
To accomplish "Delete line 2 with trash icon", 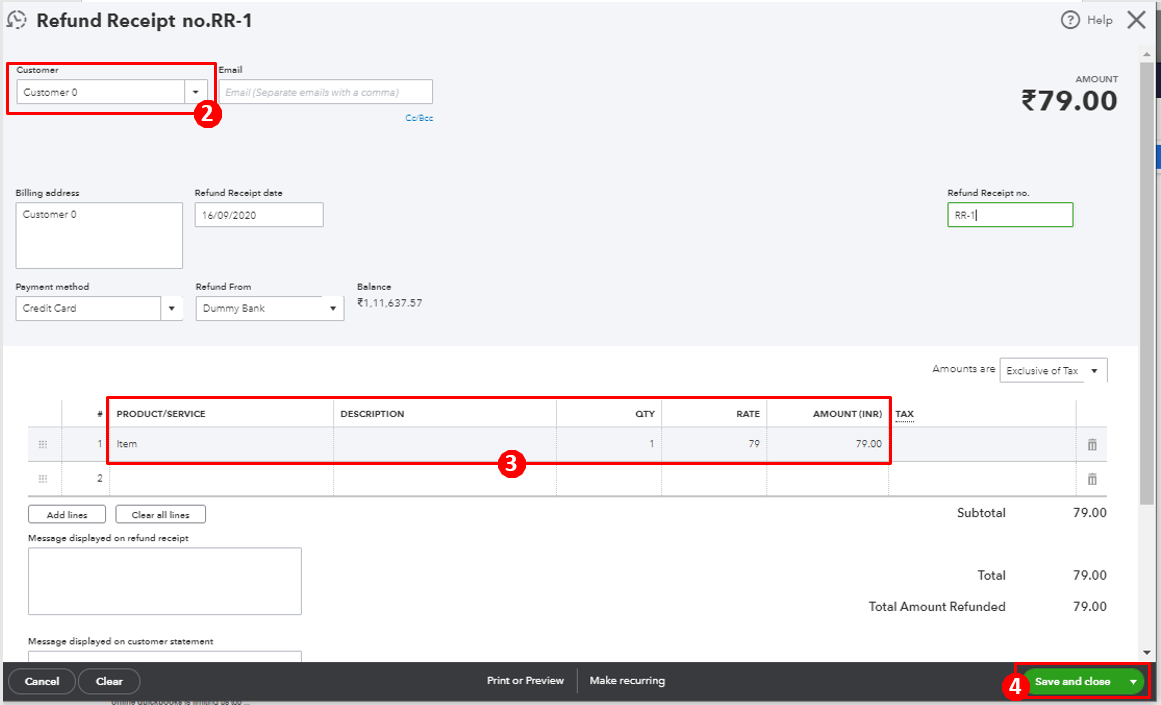I will click(1092, 479).
